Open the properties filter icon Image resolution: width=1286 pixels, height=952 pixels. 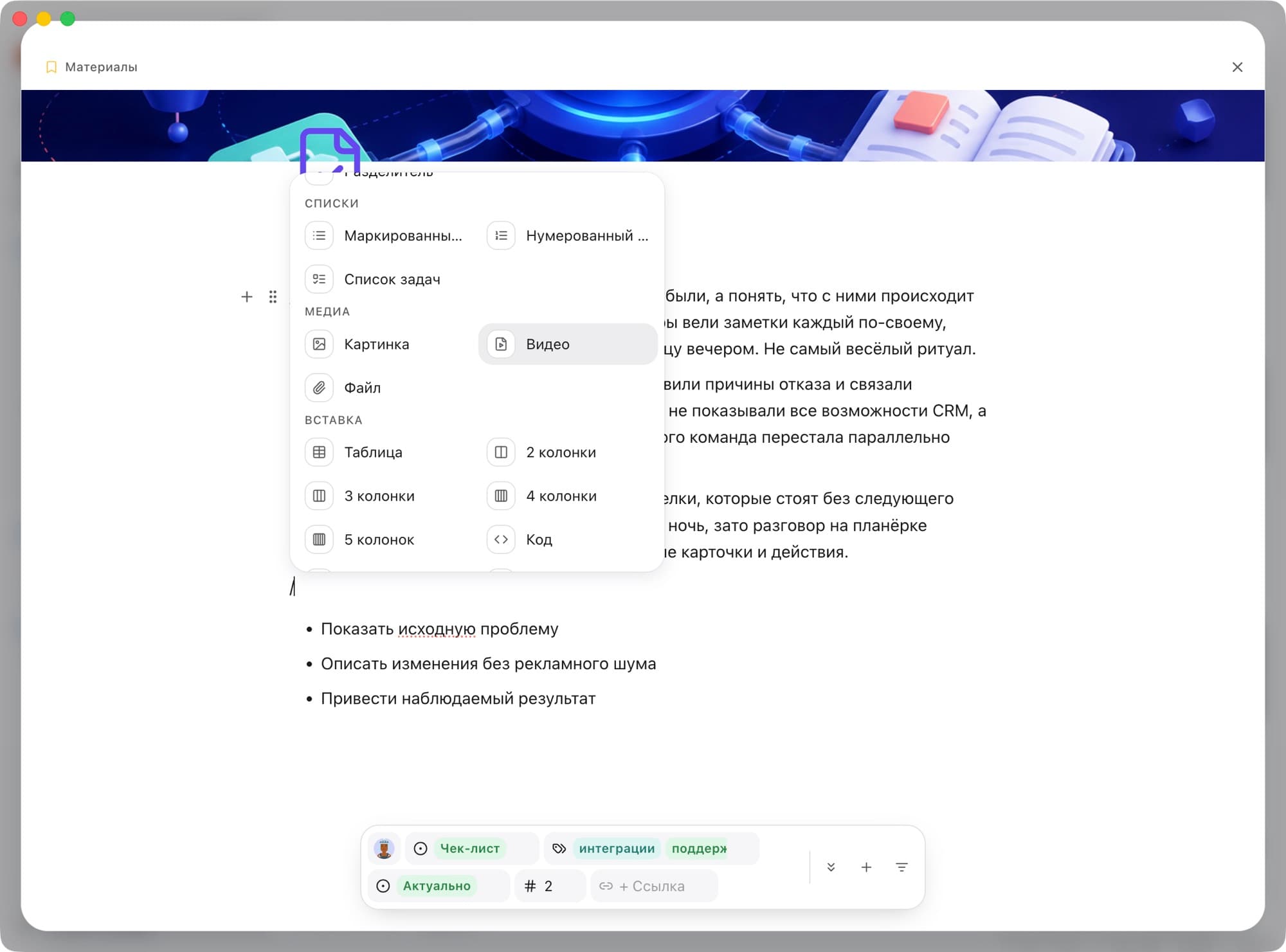[x=901, y=867]
